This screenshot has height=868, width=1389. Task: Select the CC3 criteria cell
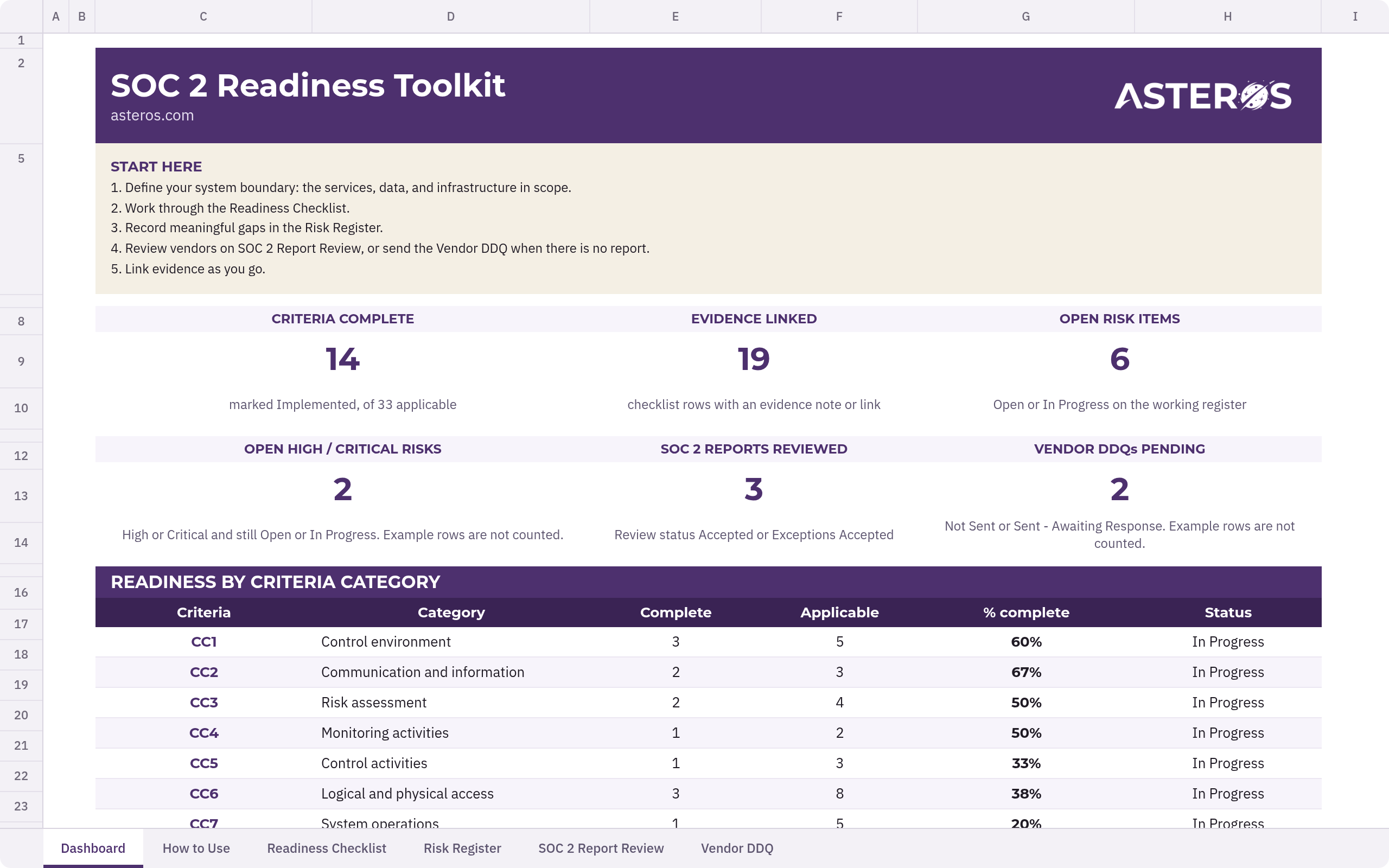click(x=204, y=703)
